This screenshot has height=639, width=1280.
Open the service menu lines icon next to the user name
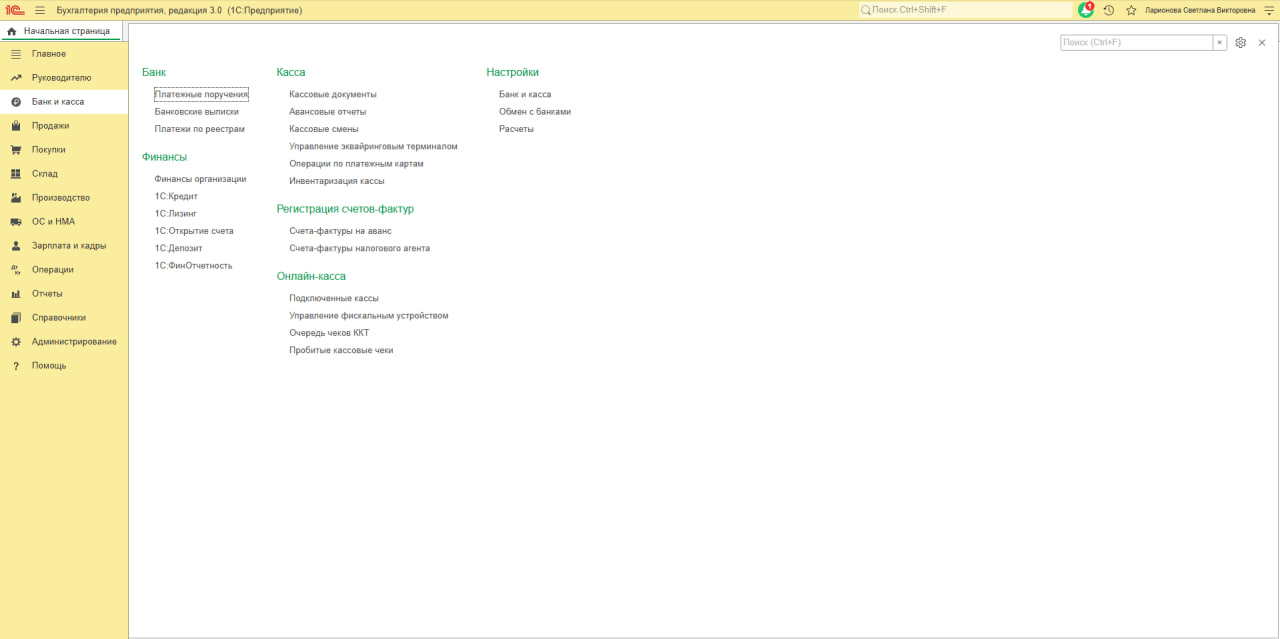[1268, 10]
